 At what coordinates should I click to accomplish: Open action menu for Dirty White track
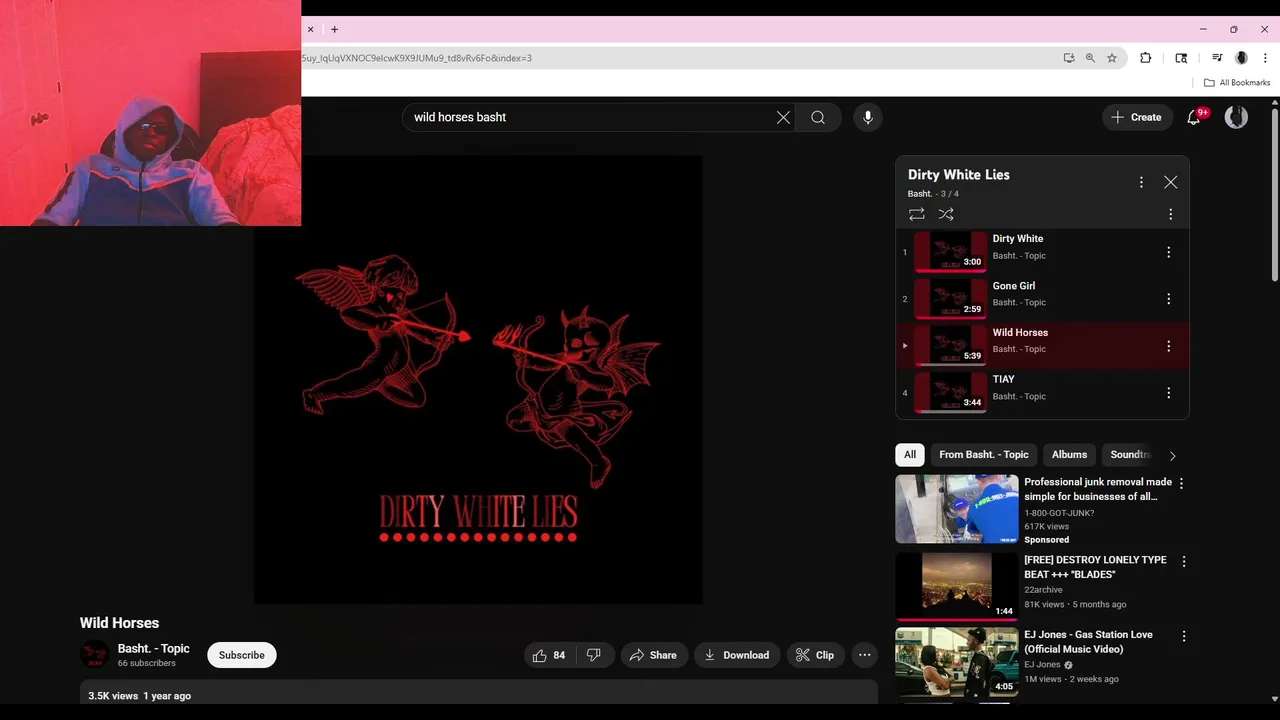[1168, 252]
